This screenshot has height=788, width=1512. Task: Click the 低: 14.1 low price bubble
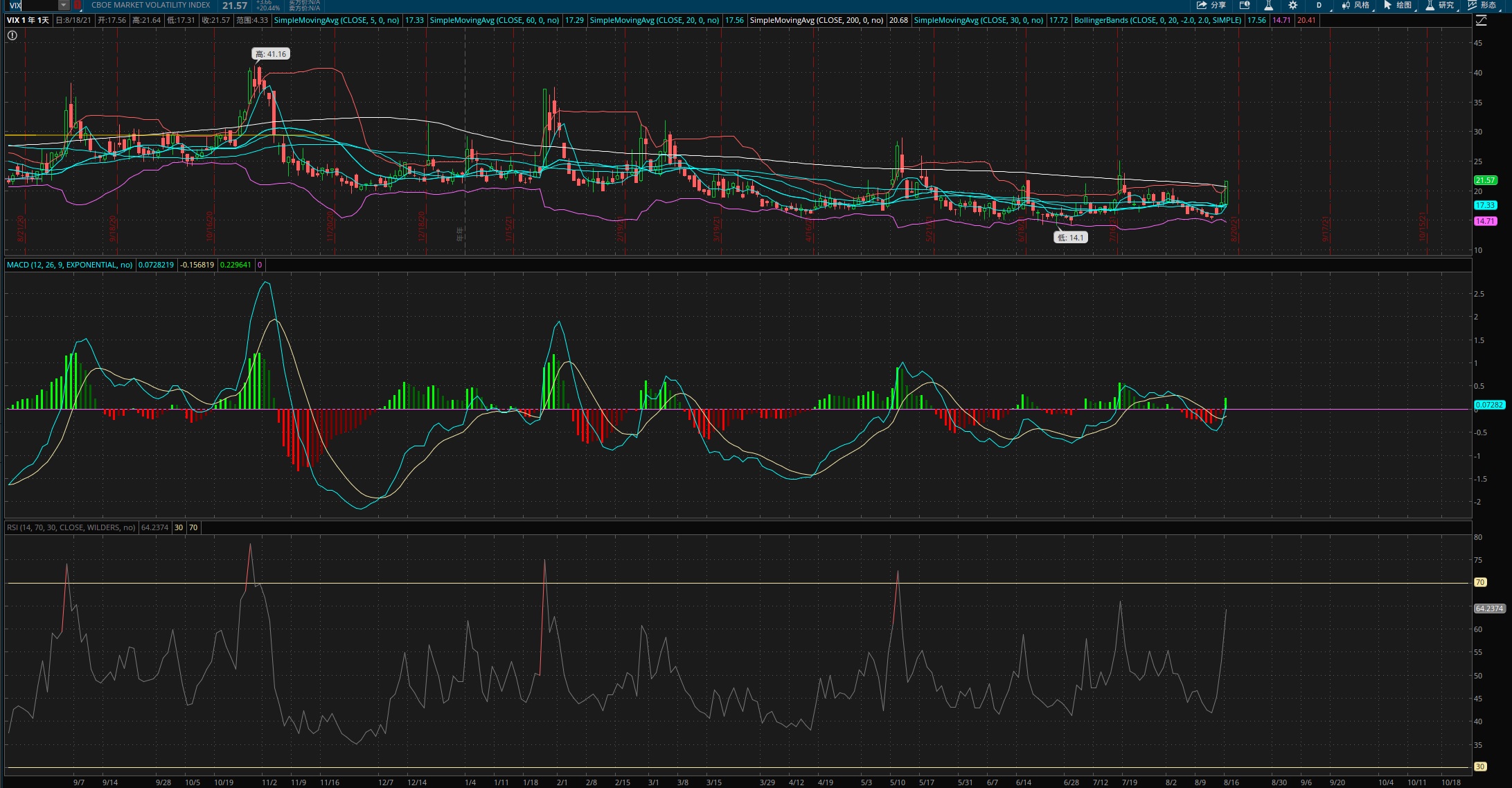[1070, 237]
